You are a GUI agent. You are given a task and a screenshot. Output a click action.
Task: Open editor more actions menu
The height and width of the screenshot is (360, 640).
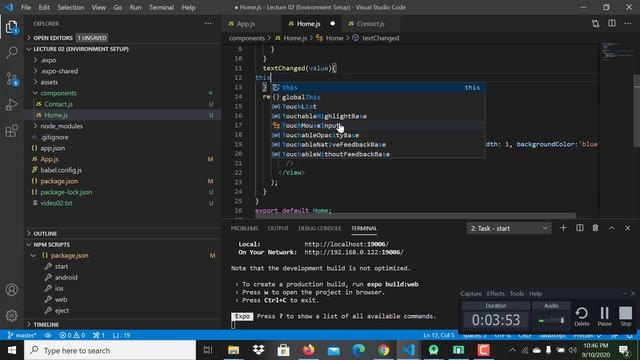pyautogui.click(x=627, y=24)
